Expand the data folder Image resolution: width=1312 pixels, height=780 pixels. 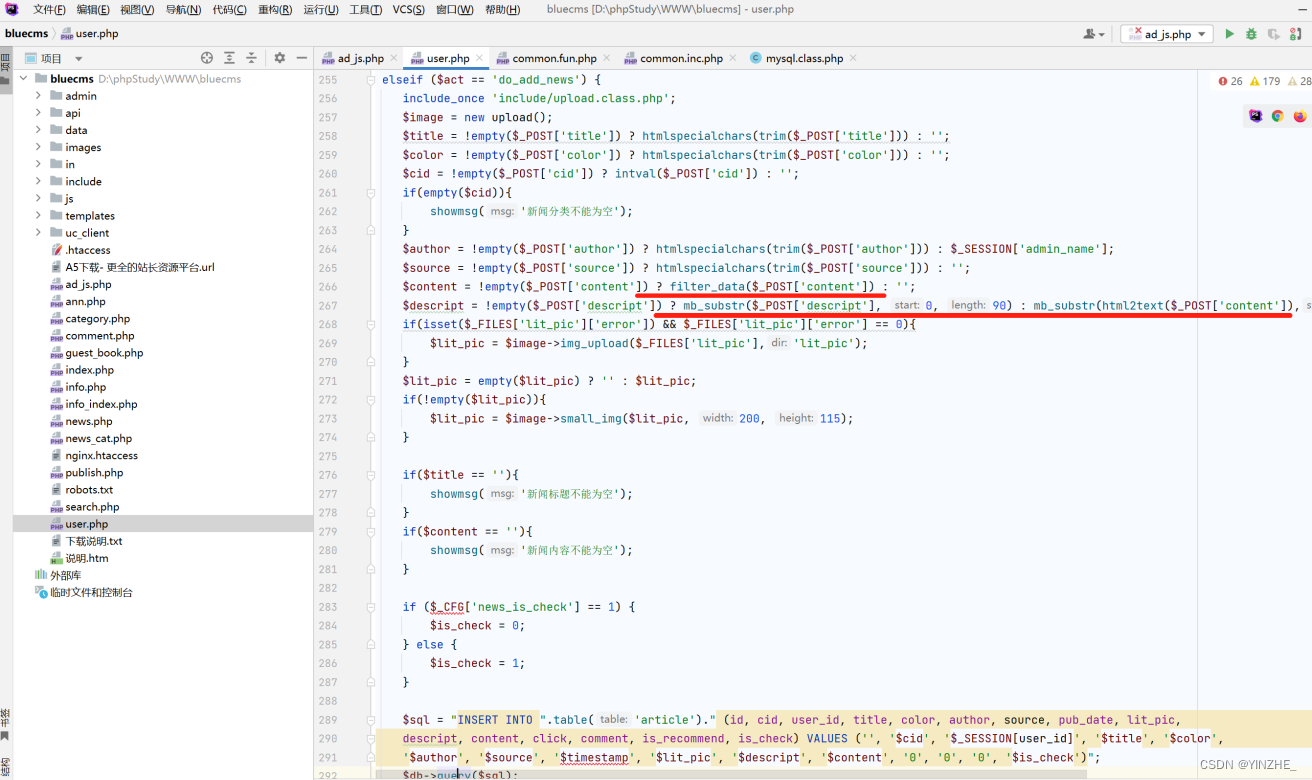(x=38, y=130)
